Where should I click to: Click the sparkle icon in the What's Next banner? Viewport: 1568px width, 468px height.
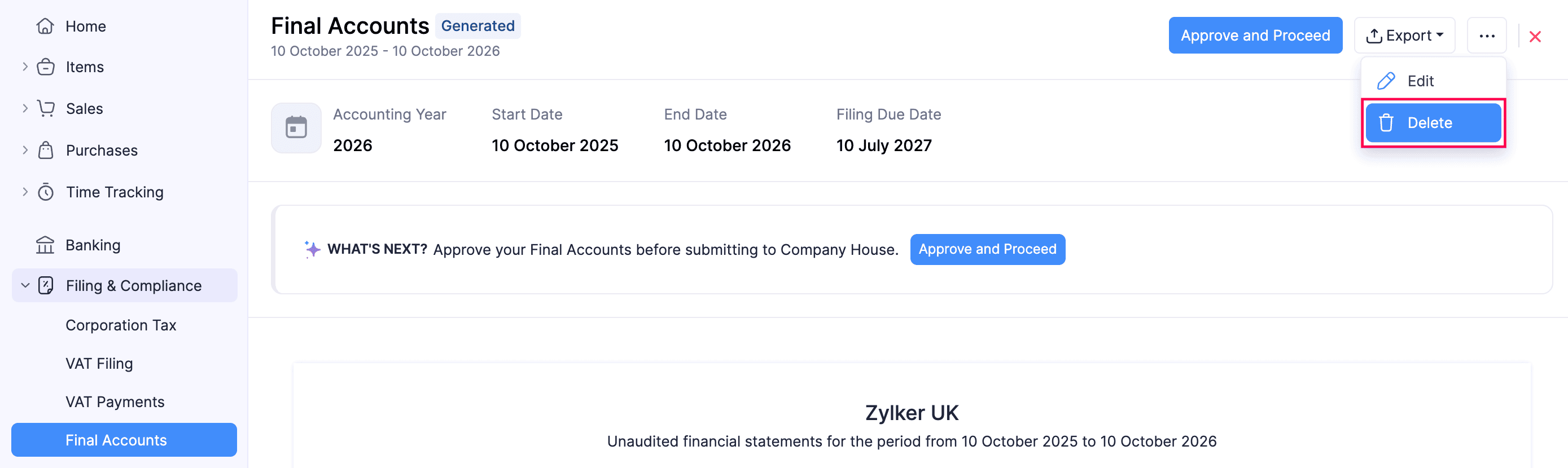311,249
